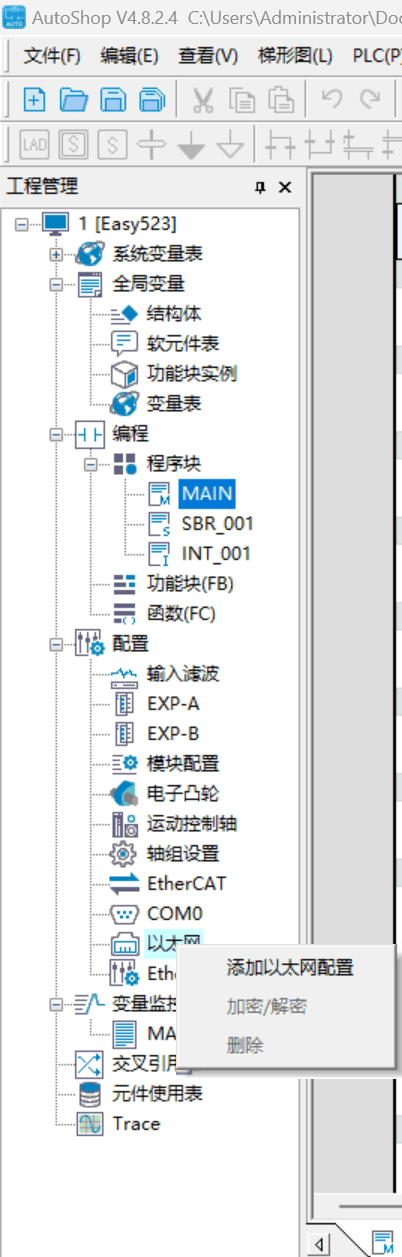Screen dimensions: 402x1257
Task: Click the New project toolbar icon
Action: [34, 99]
